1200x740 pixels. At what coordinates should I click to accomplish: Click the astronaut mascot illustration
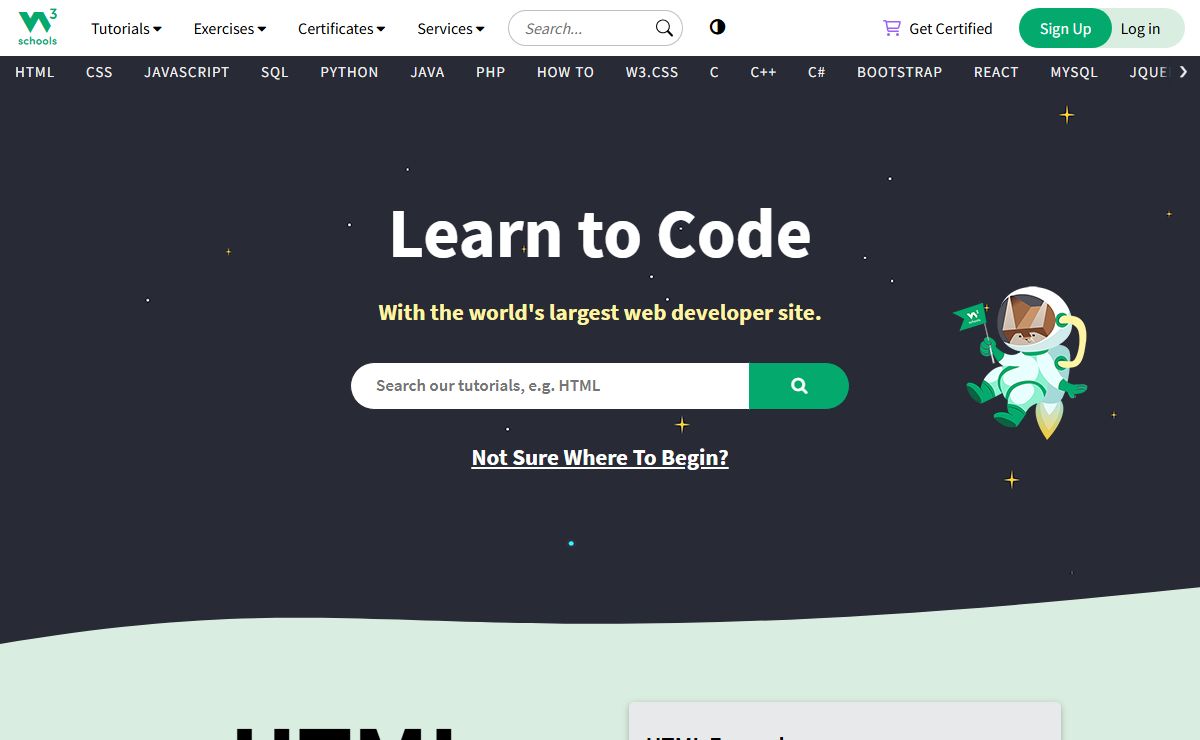pos(1025,361)
